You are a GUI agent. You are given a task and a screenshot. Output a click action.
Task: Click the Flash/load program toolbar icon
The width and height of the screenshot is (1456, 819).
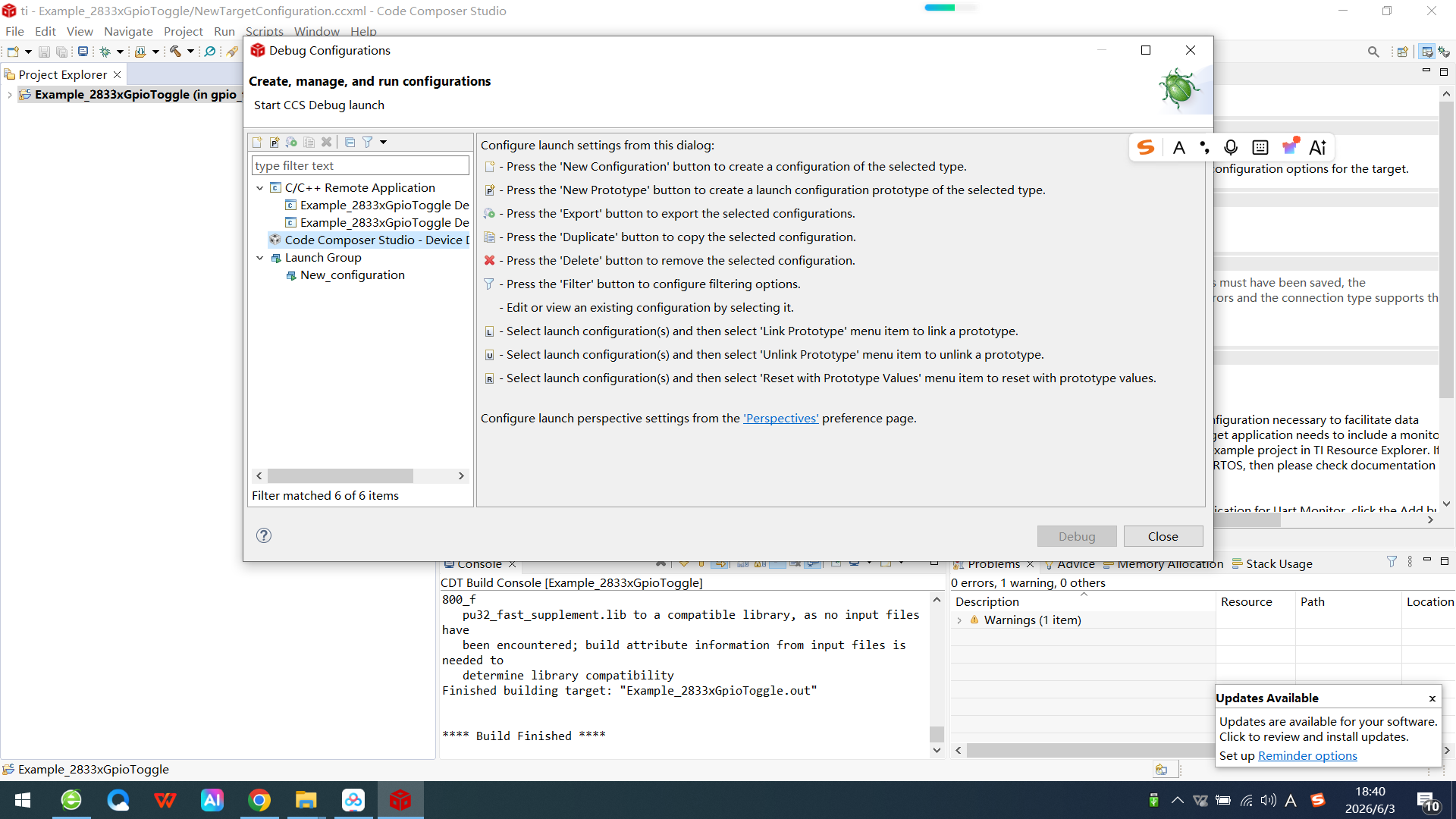pos(140,52)
